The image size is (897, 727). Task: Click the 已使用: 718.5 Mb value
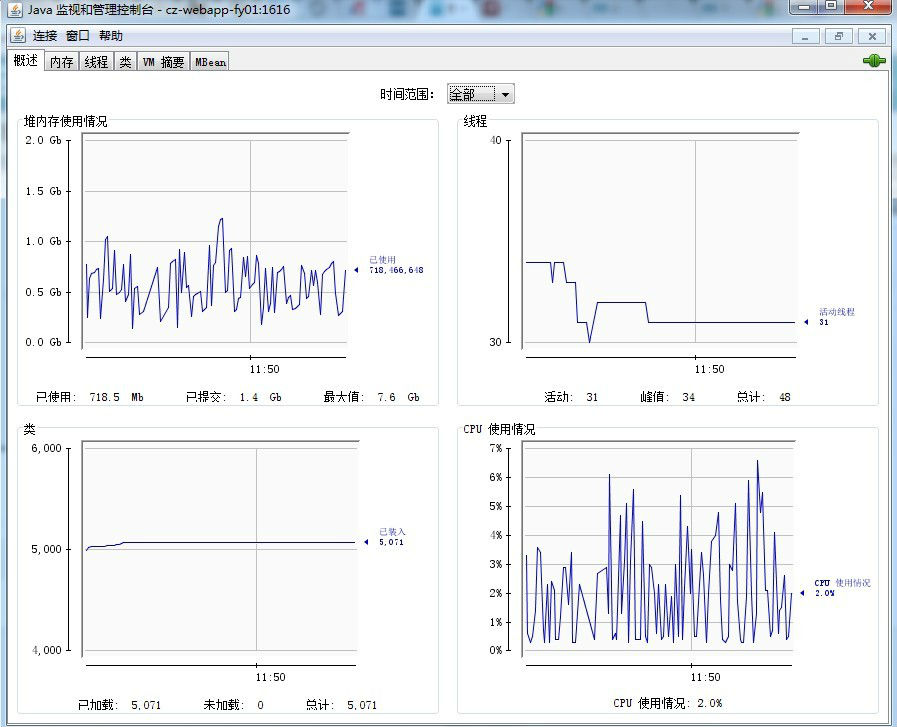89,397
